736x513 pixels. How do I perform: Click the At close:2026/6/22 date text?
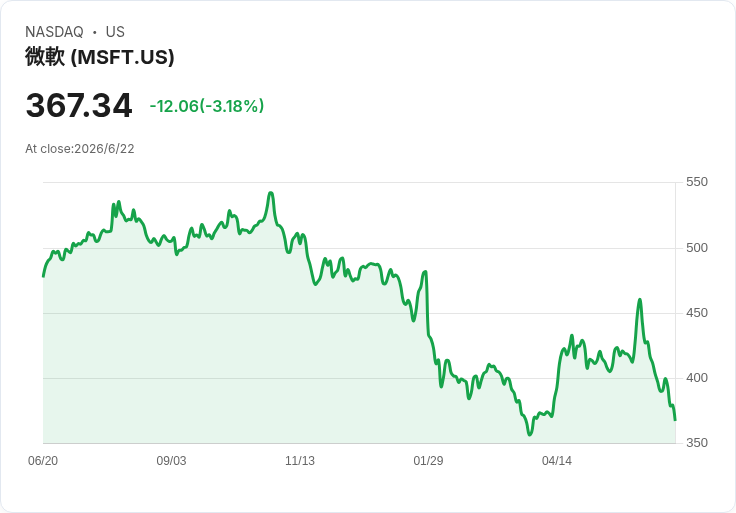[x=80, y=149]
